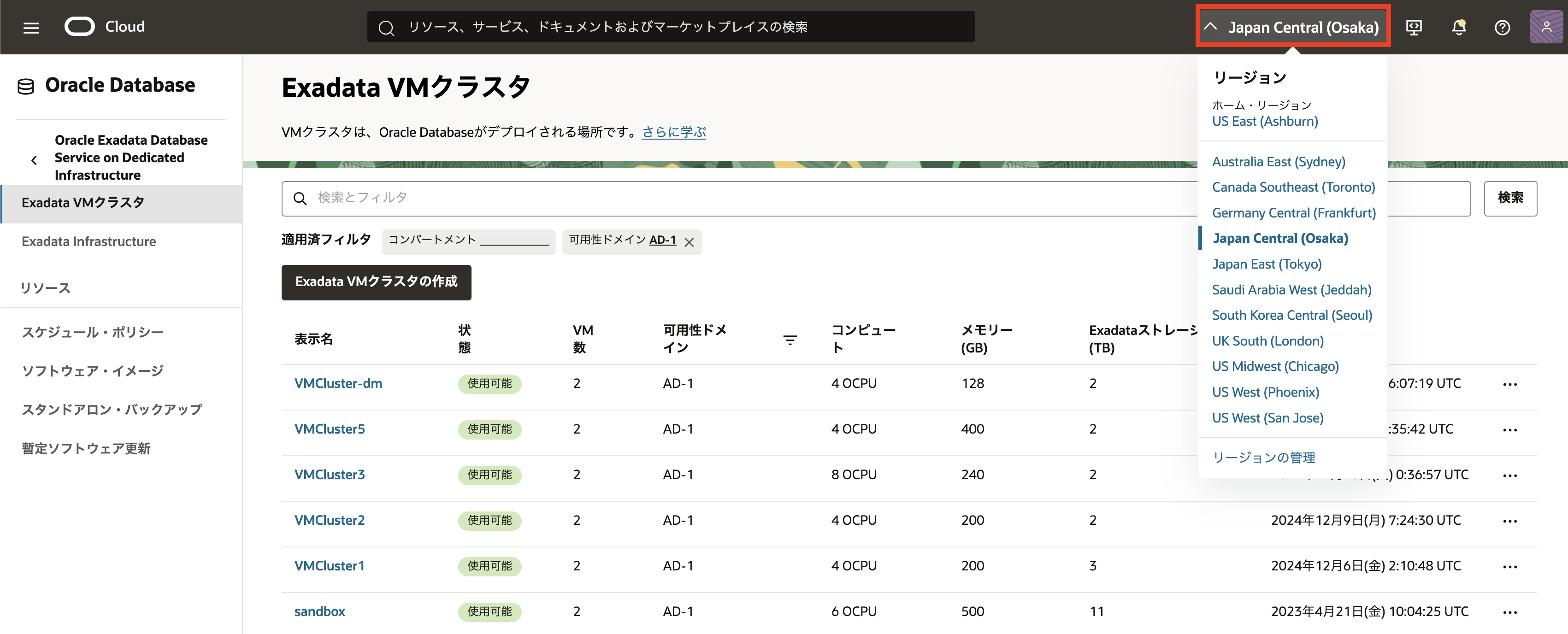Open the compartment filter chip
The width and height of the screenshot is (1568, 634).
pyautogui.click(x=468, y=241)
